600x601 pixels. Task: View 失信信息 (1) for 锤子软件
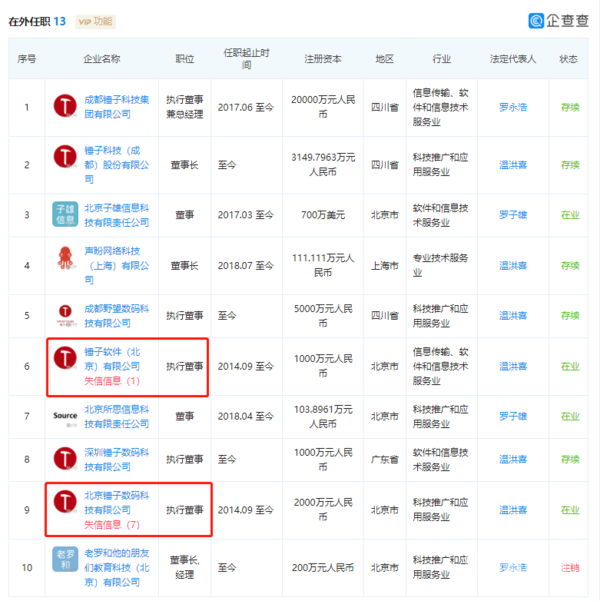click(x=112, y=381)
